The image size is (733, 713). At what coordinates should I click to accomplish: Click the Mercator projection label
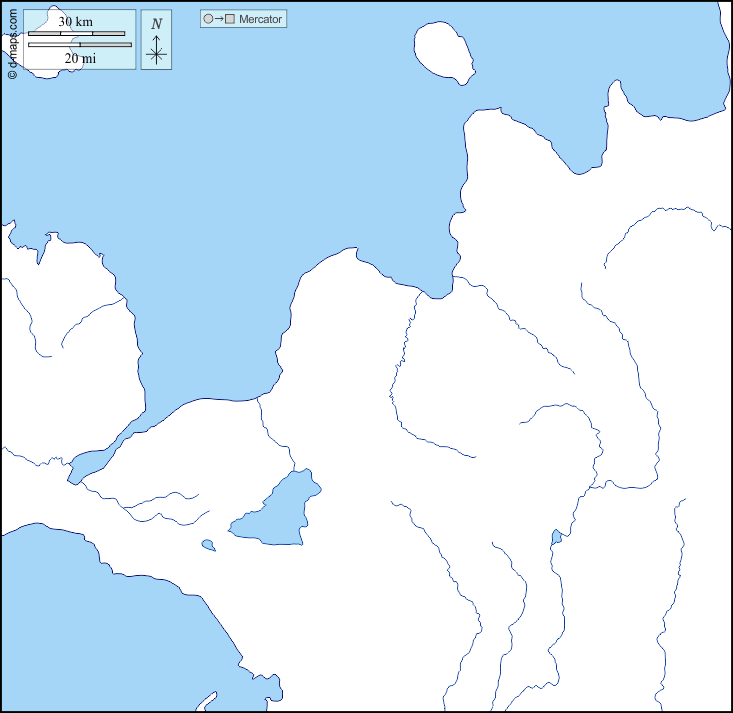[x=260, y=19]
